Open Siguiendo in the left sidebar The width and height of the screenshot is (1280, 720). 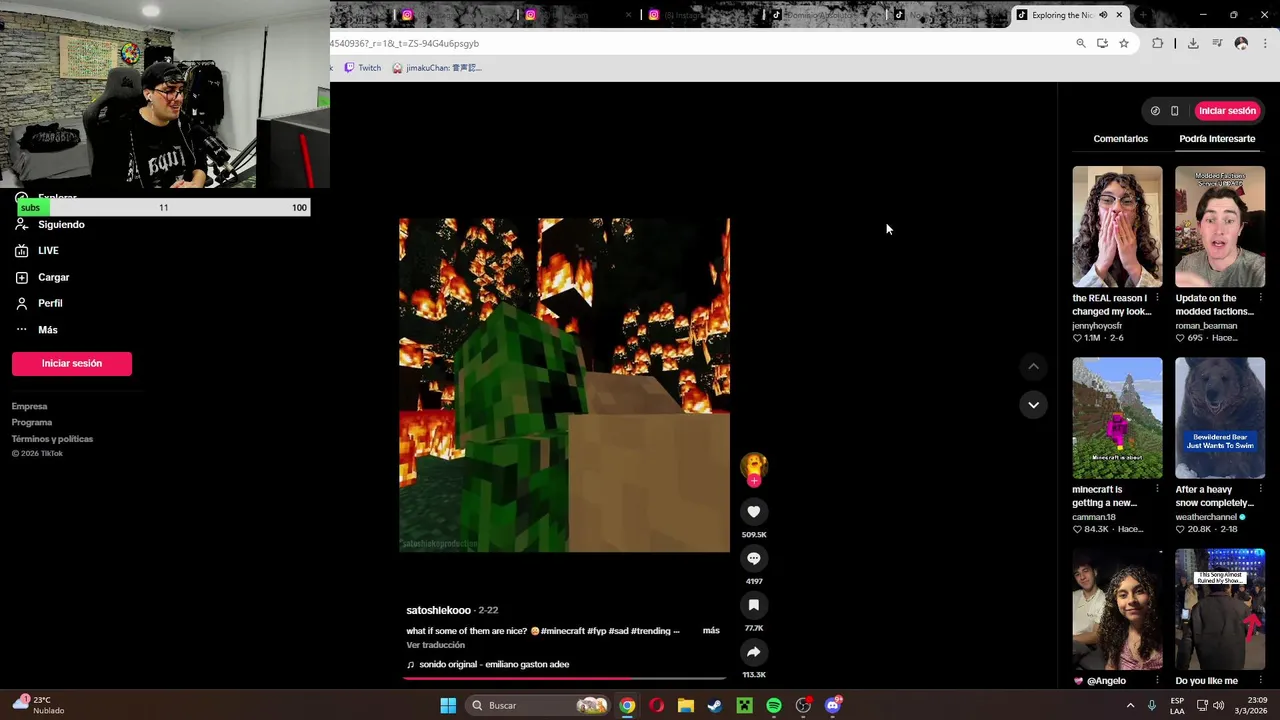[x=61, y=225]
